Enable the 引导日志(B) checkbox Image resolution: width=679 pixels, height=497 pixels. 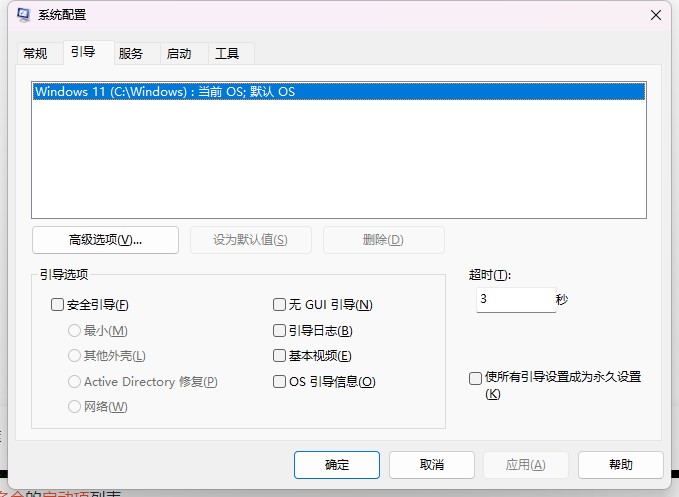pos(279,331)
